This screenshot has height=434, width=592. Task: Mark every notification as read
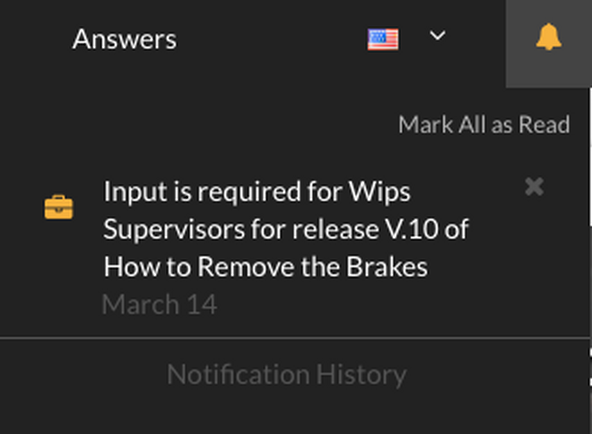click(x=484, y=125)
